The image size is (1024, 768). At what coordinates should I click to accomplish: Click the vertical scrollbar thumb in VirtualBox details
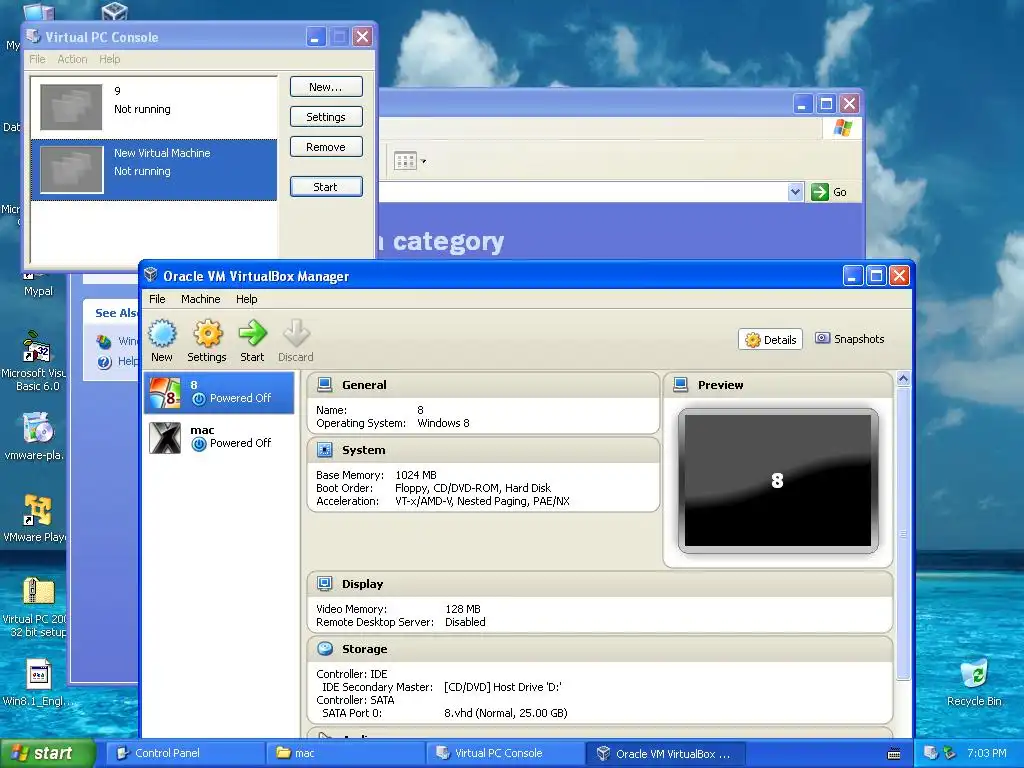click(903, 532)
